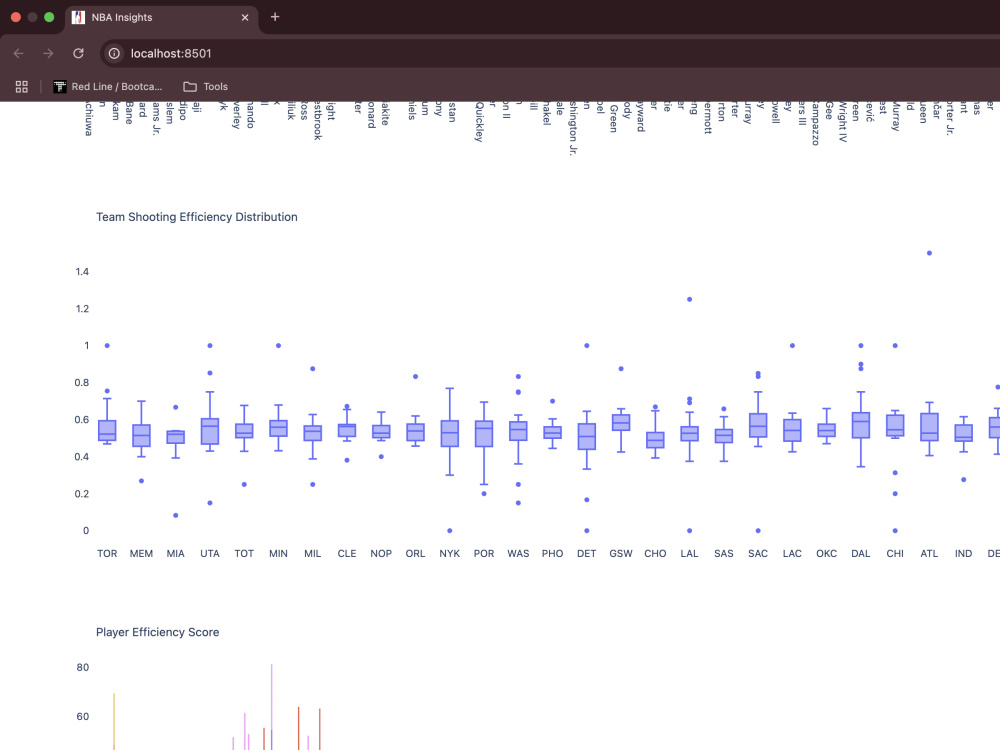Screen dimensions: 1000x750
Task: Click the site info icon in the address bar
Action: [x=114, y=54]
